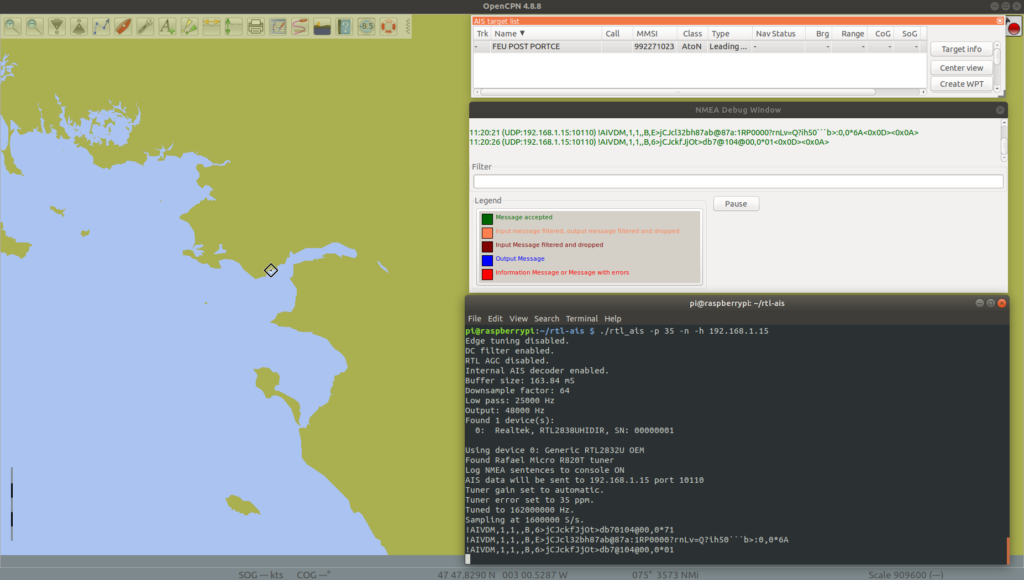
Task: Open the terminal Help menu
Action: pyautogui.click(x=613, y=319)
